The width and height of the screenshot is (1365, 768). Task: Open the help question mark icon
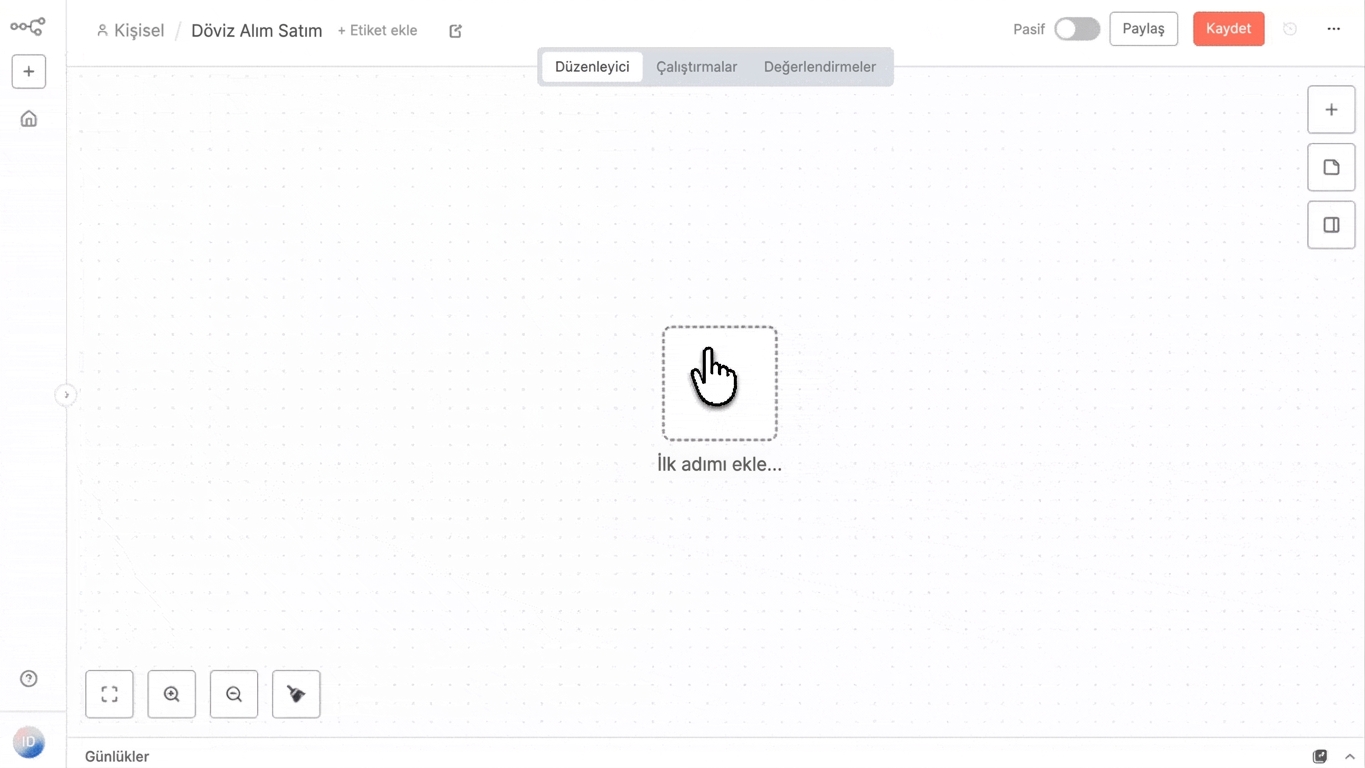[29, 679]
